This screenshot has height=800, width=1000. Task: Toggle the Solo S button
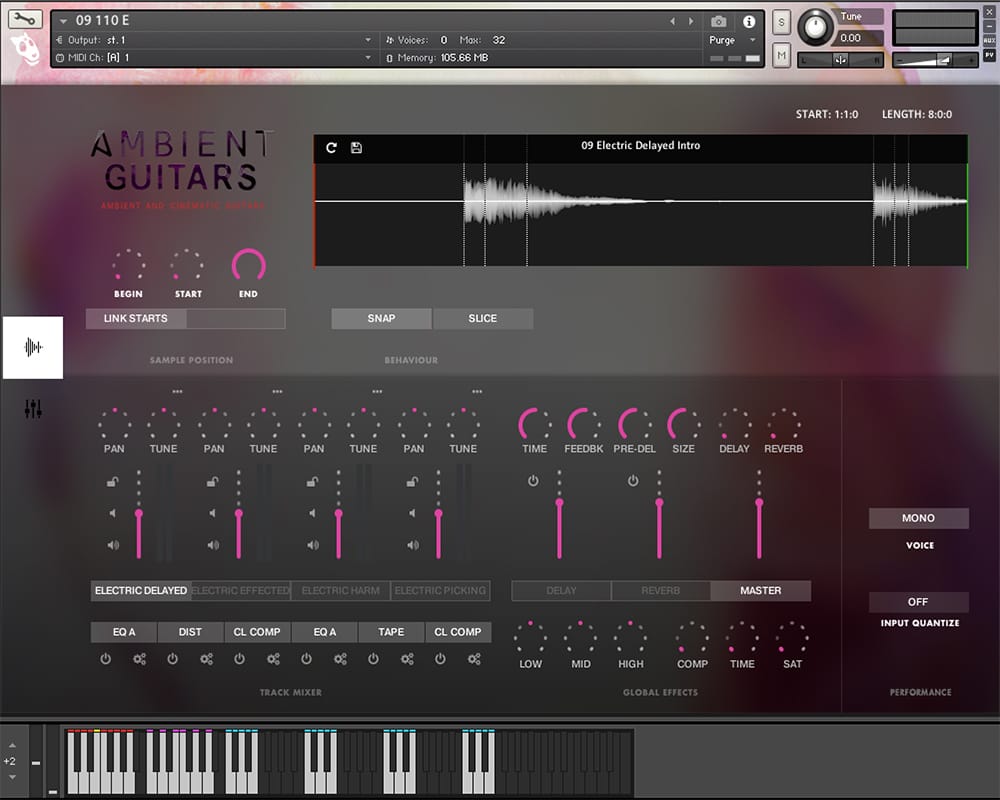(781, 22)
